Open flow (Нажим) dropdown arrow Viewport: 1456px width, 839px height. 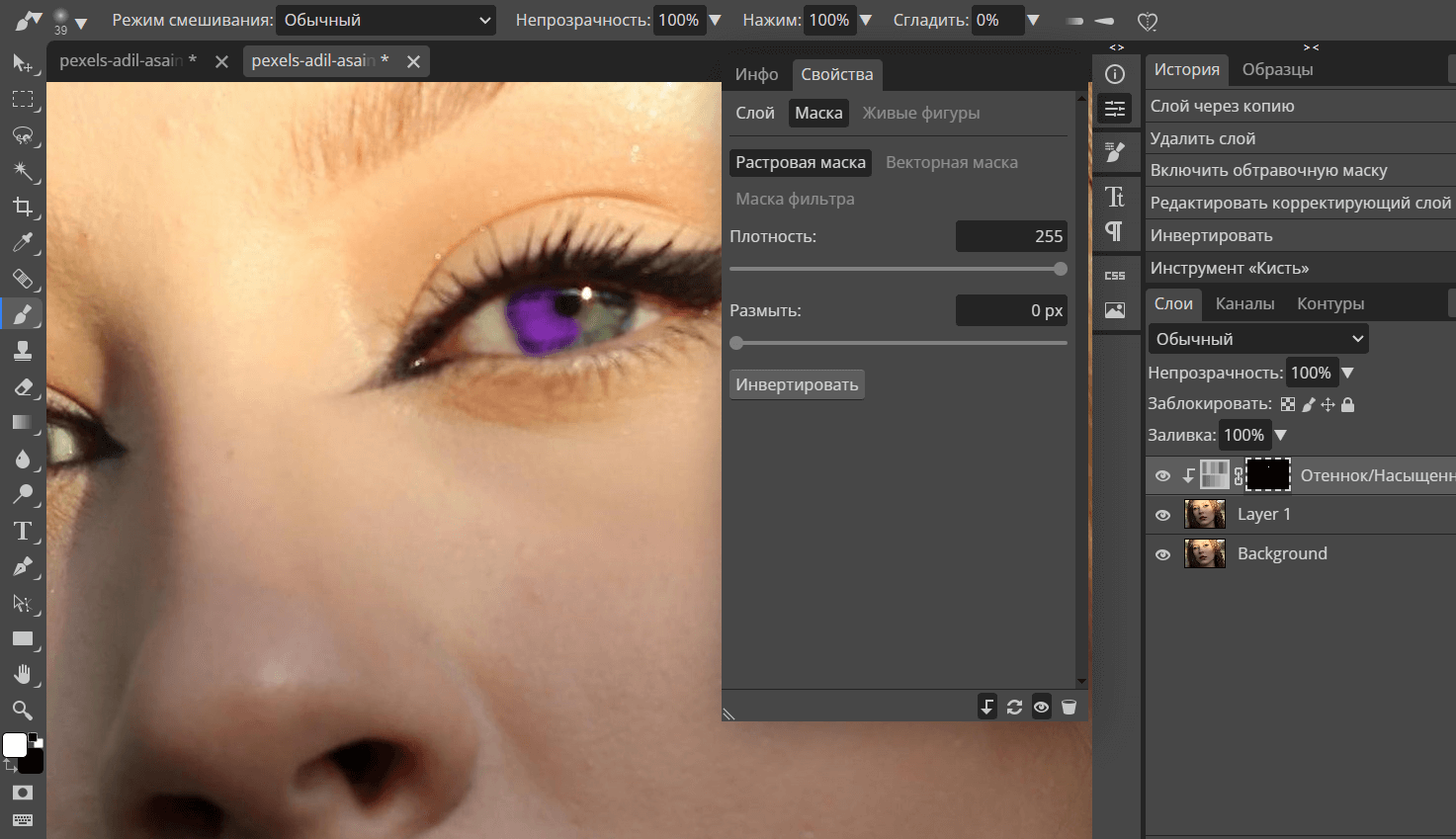pos(866,20)
